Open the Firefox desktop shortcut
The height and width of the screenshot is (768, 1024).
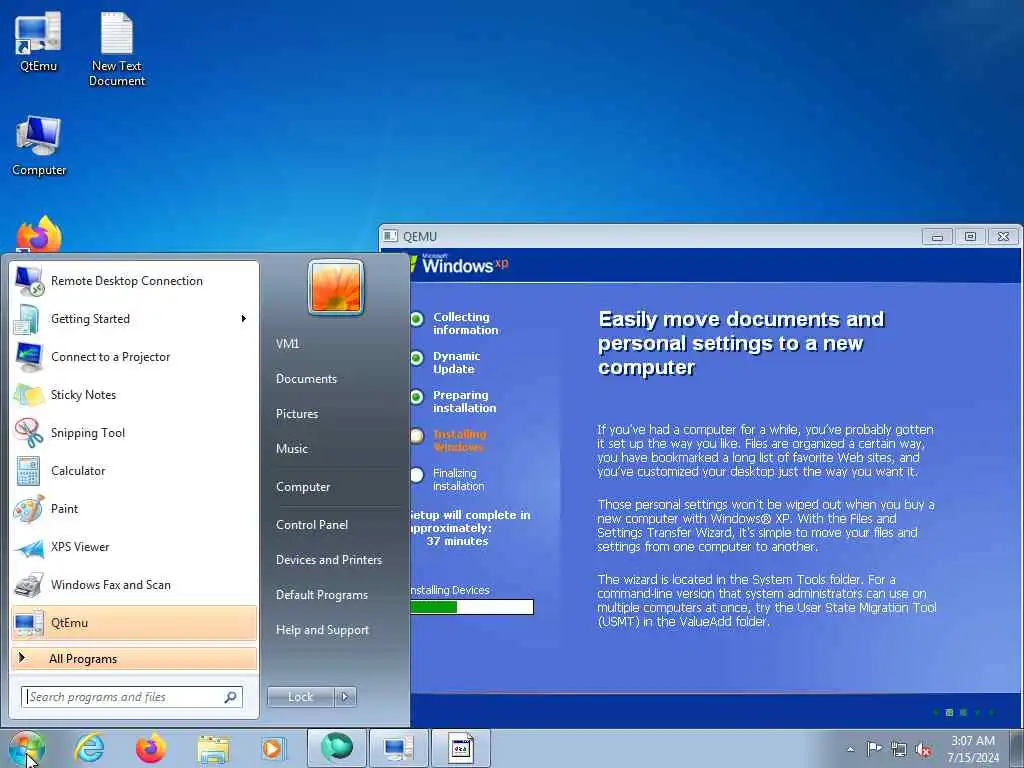point(39,234)
